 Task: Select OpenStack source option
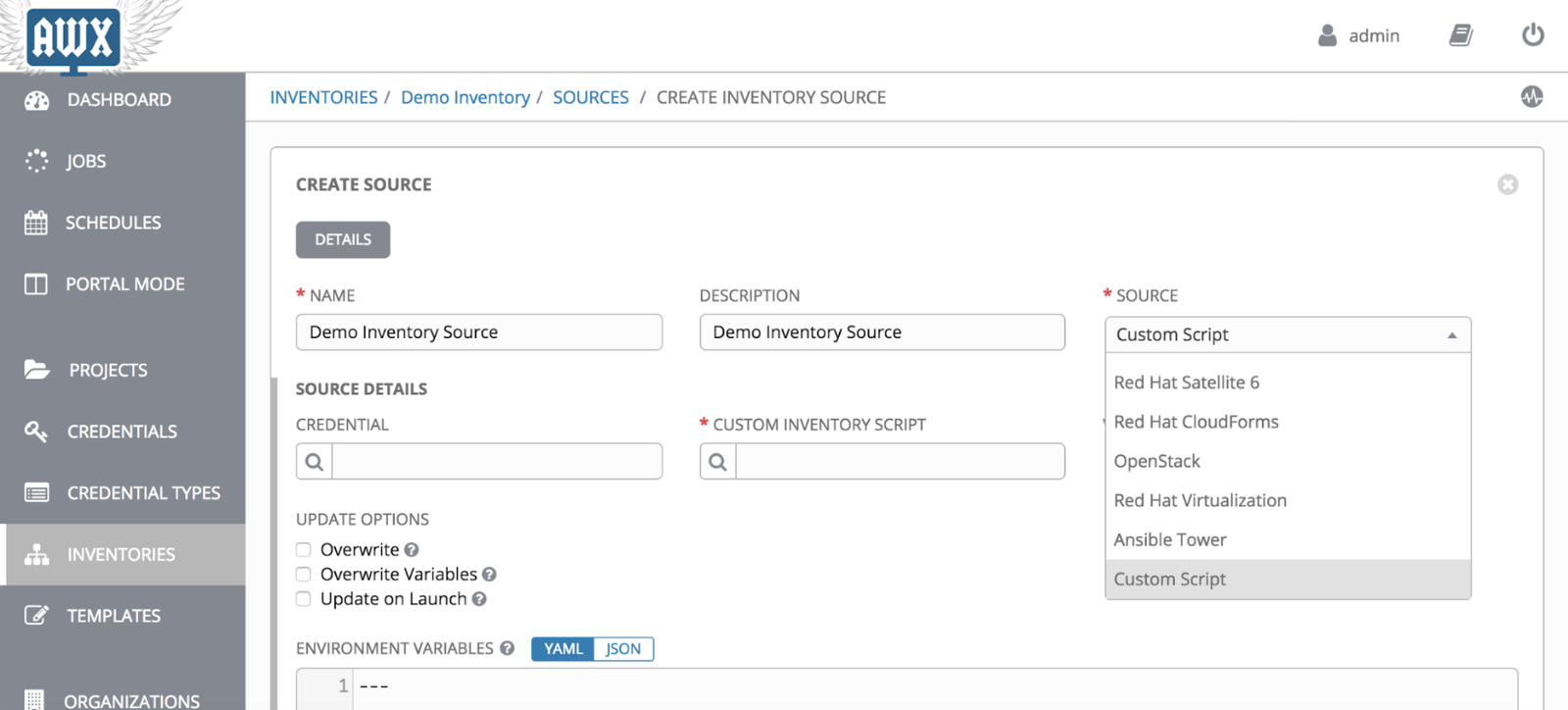tap(1288, 461)
